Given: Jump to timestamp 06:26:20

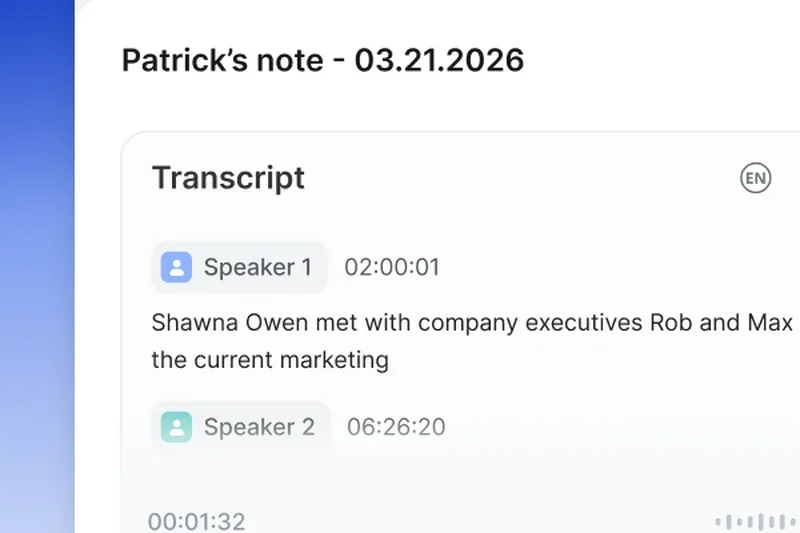Looking at the screenshot, I should coord(396,427).
